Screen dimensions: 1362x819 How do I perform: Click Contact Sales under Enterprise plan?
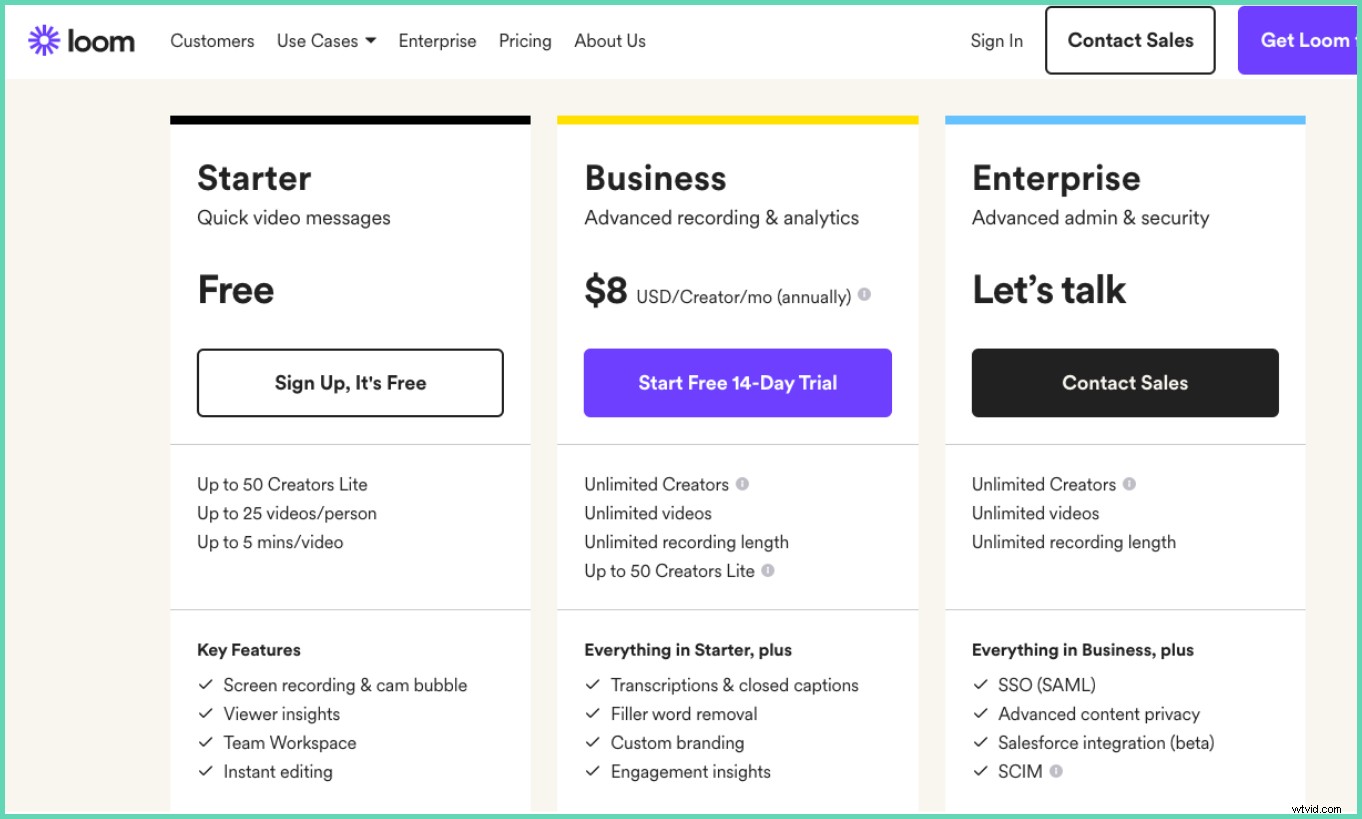[1124, 383]
